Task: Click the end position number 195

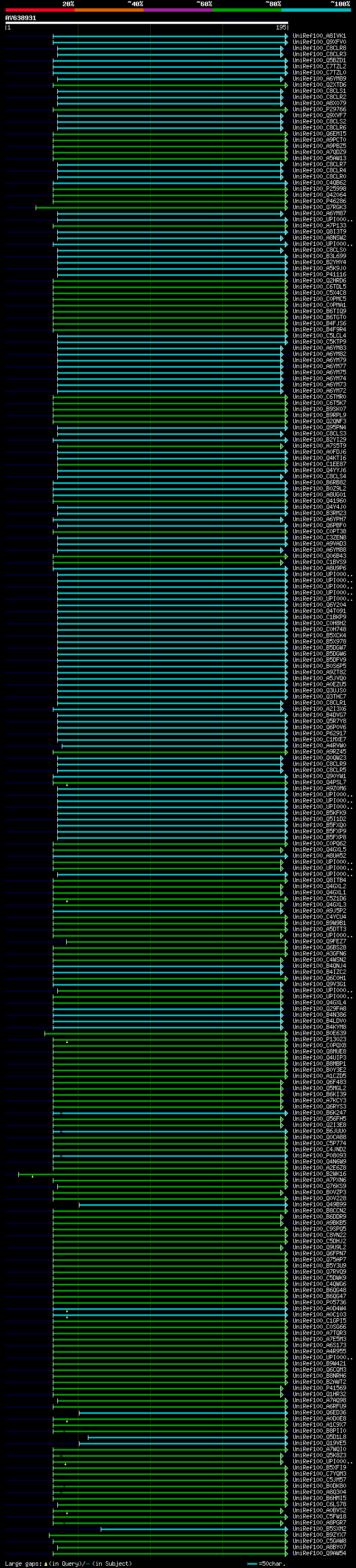Action: pos(280,27)
